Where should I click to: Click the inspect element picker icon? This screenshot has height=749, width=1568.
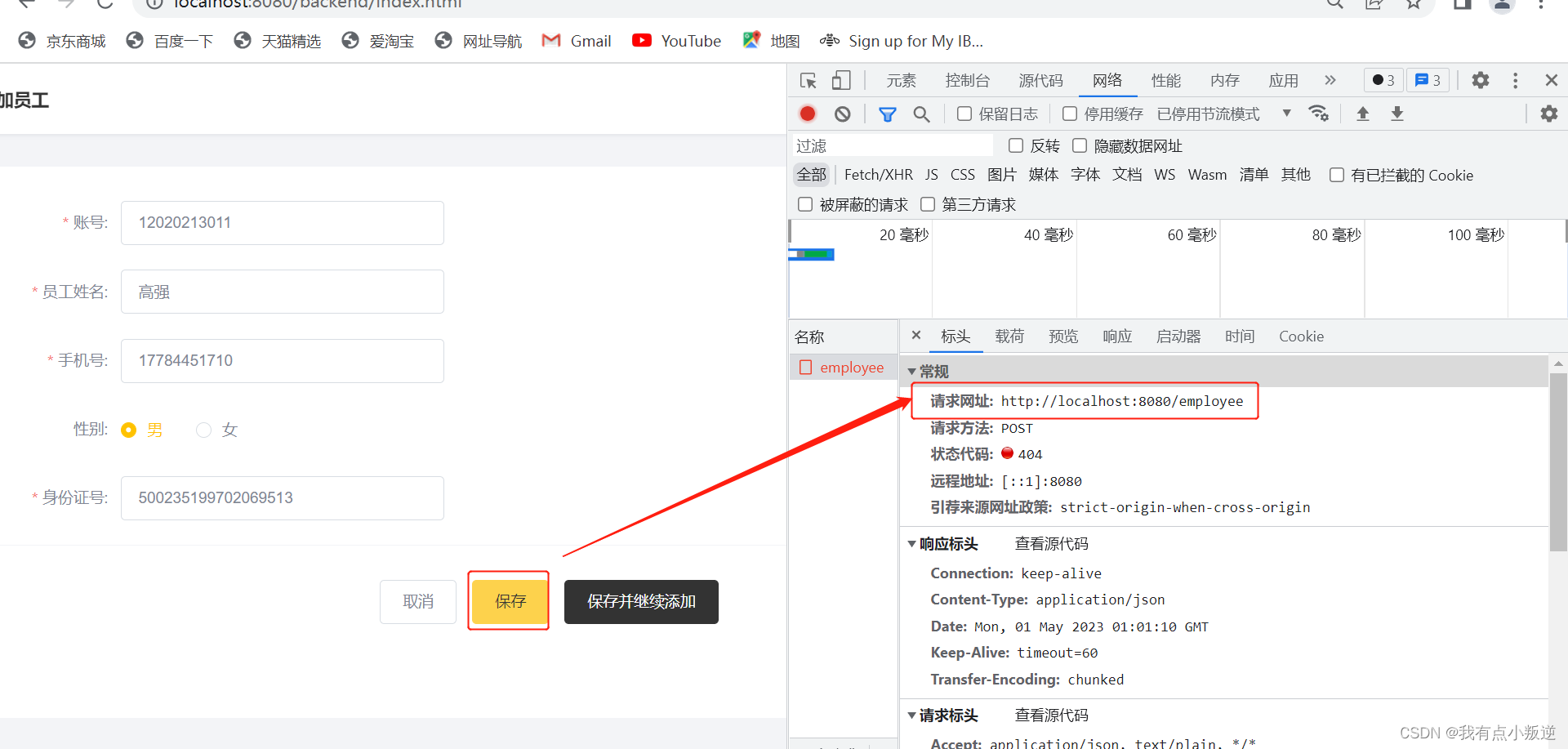point(808,80)
